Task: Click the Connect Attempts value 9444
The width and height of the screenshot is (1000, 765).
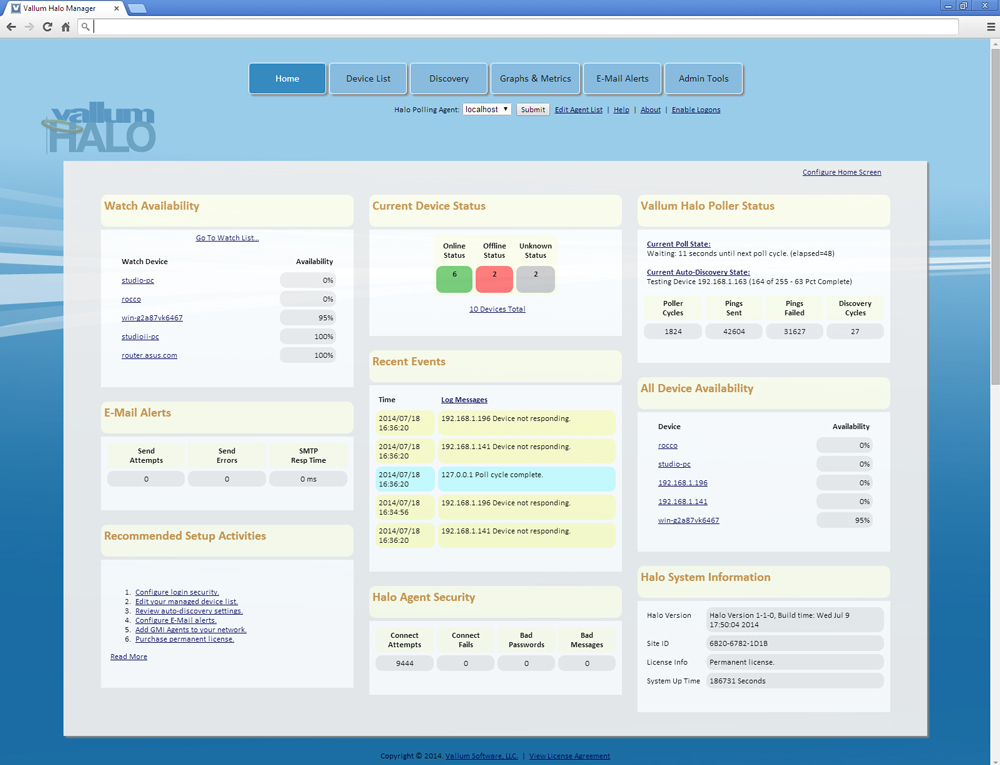Action: [404, 664]
